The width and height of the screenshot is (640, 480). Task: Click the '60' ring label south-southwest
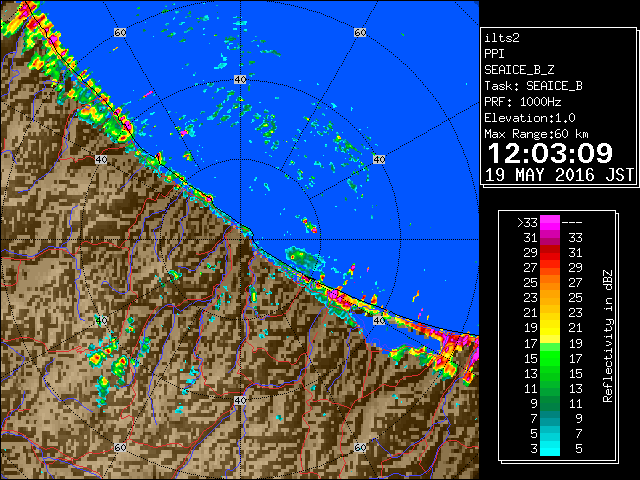pyautogui.click(x=120, y=448)
